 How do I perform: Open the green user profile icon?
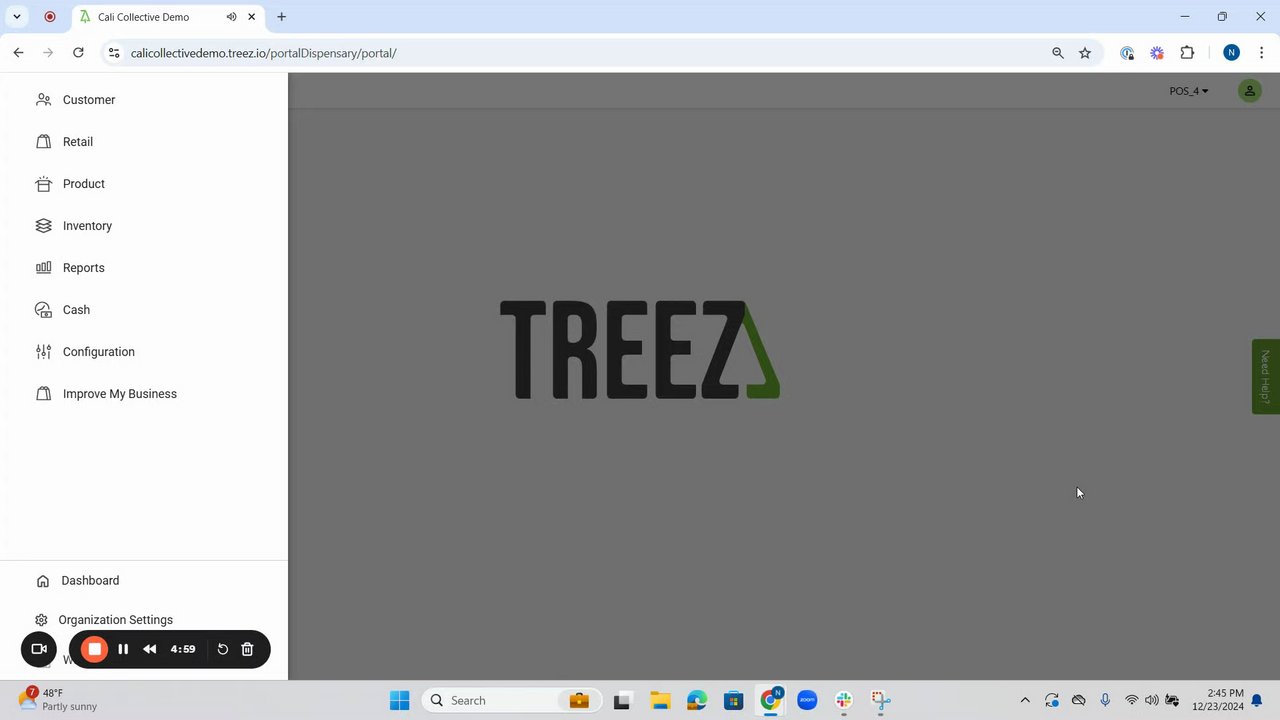(x=1249, y=91)
